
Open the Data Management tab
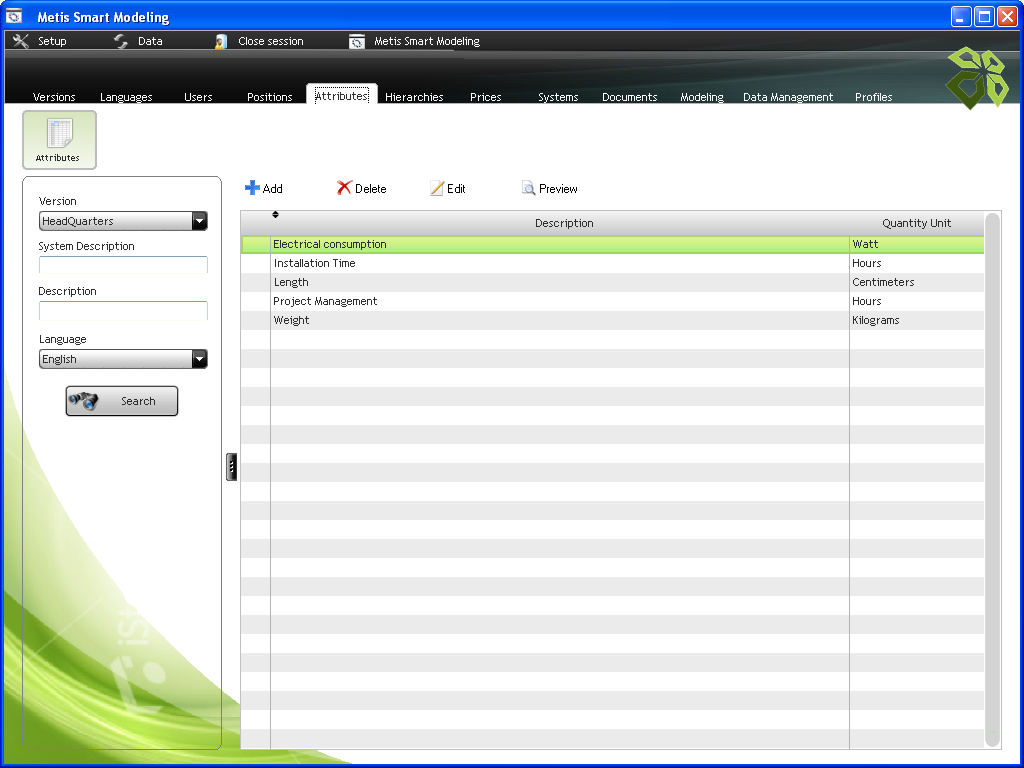pos(787,97)
